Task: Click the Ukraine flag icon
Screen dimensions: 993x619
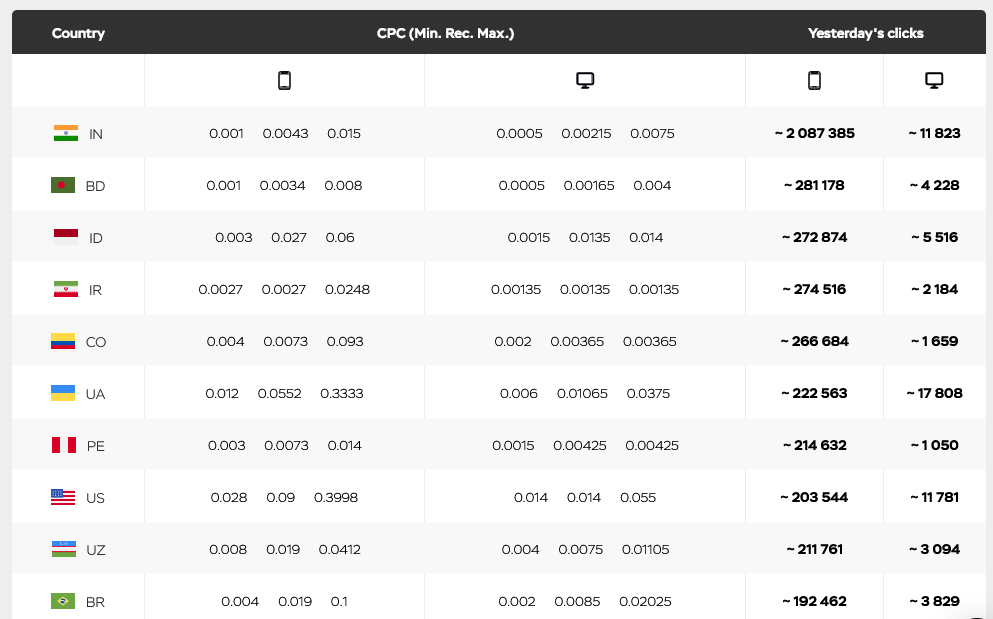Action: (x=63, y=393)
